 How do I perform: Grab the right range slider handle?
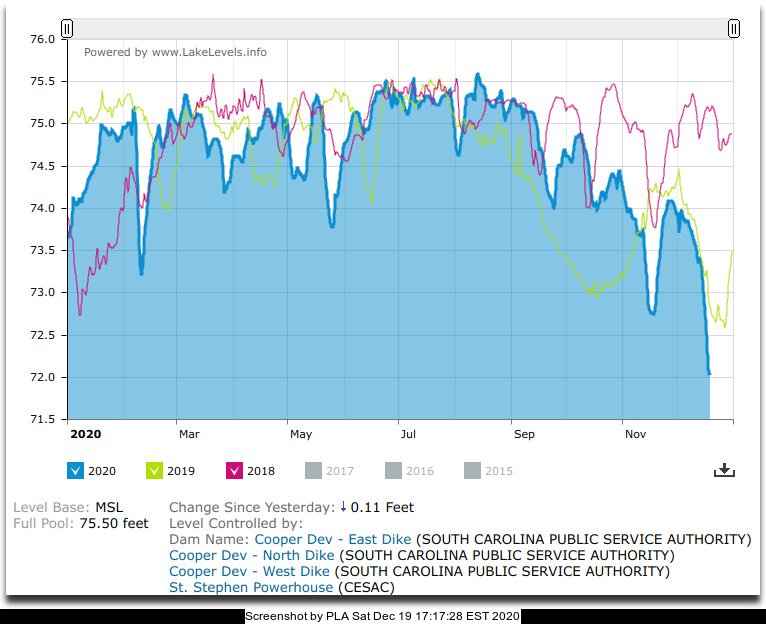(x=733, y=28)
